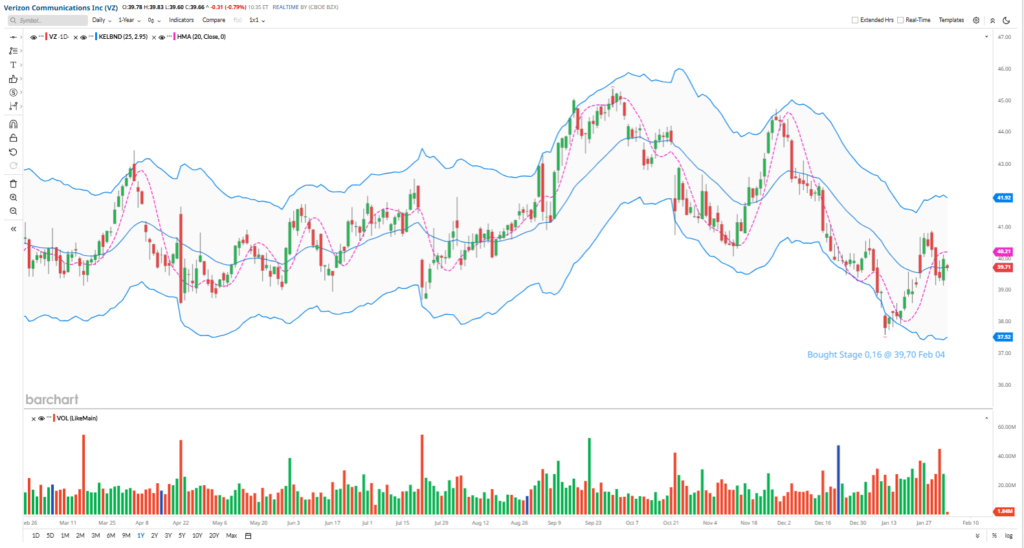
Task: Open chart settings gear icon
Action: [x=976, y=19]
